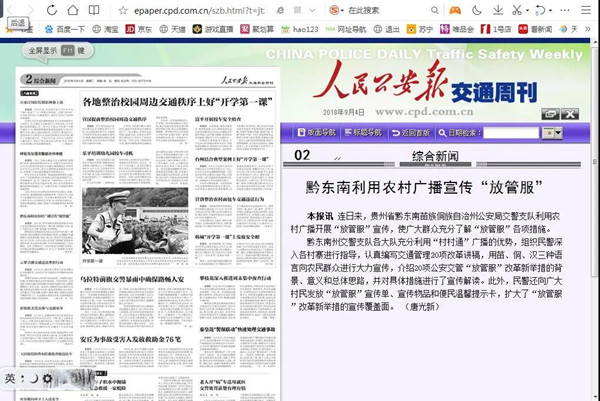Click the 日期检索 date search field
The width and height of the screenshot is (600, 401).
coord(510,132)
